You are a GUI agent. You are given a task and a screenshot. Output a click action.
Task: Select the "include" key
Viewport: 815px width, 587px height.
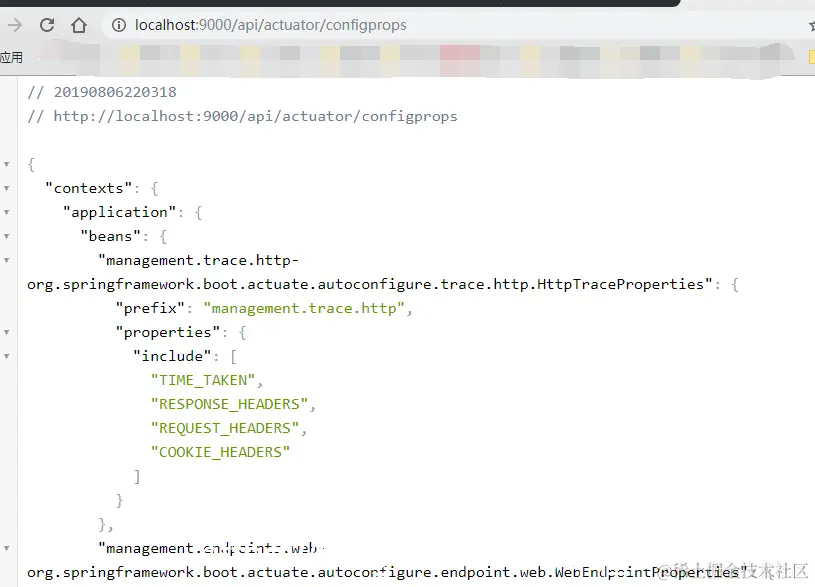172,356
